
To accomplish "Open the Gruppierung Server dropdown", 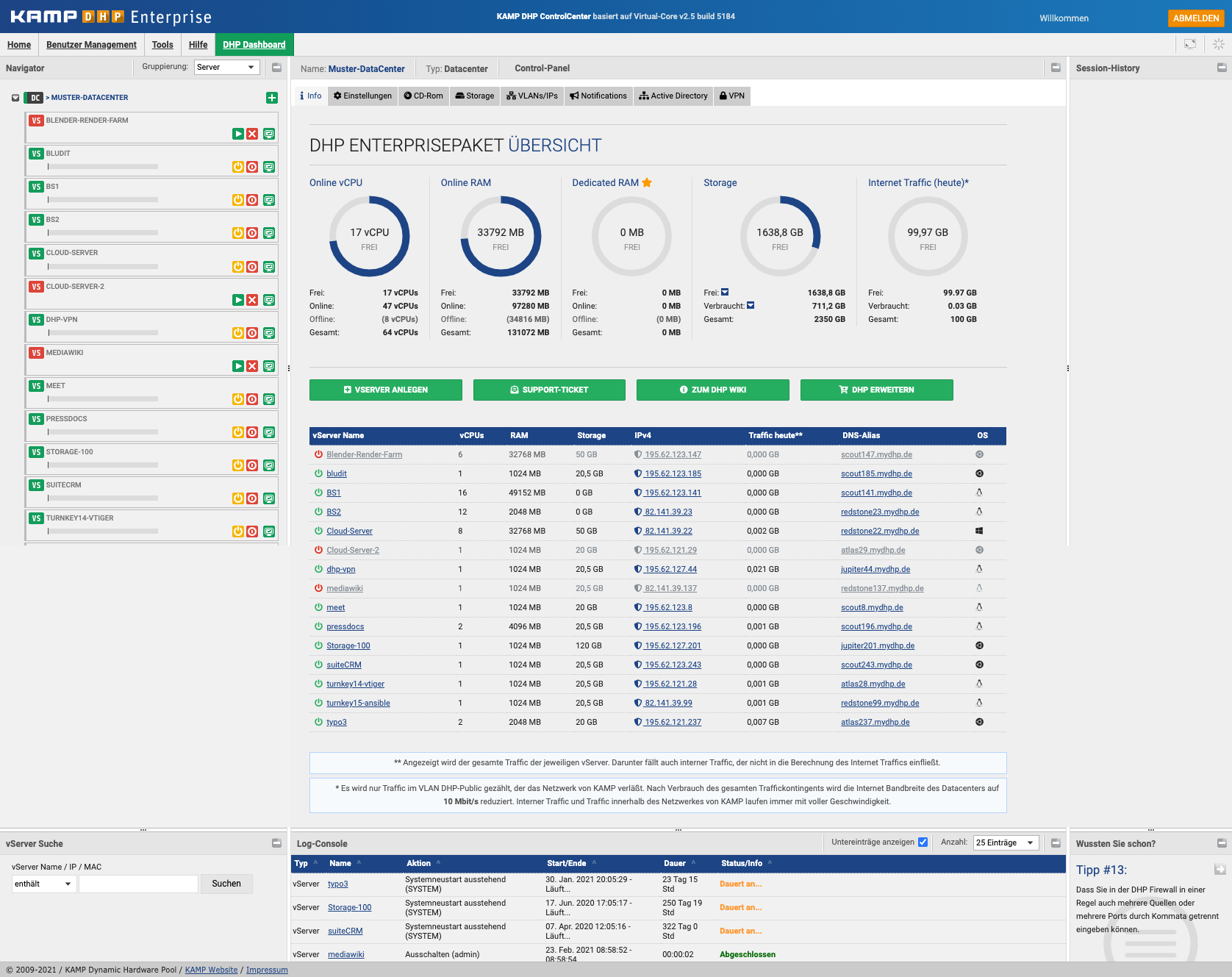I will (x=227, y=67).
